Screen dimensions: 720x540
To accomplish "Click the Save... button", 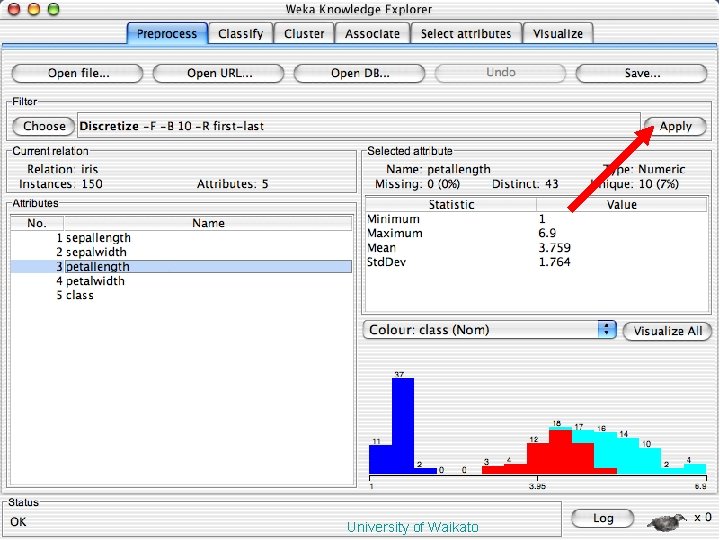I will coord(641,73).
